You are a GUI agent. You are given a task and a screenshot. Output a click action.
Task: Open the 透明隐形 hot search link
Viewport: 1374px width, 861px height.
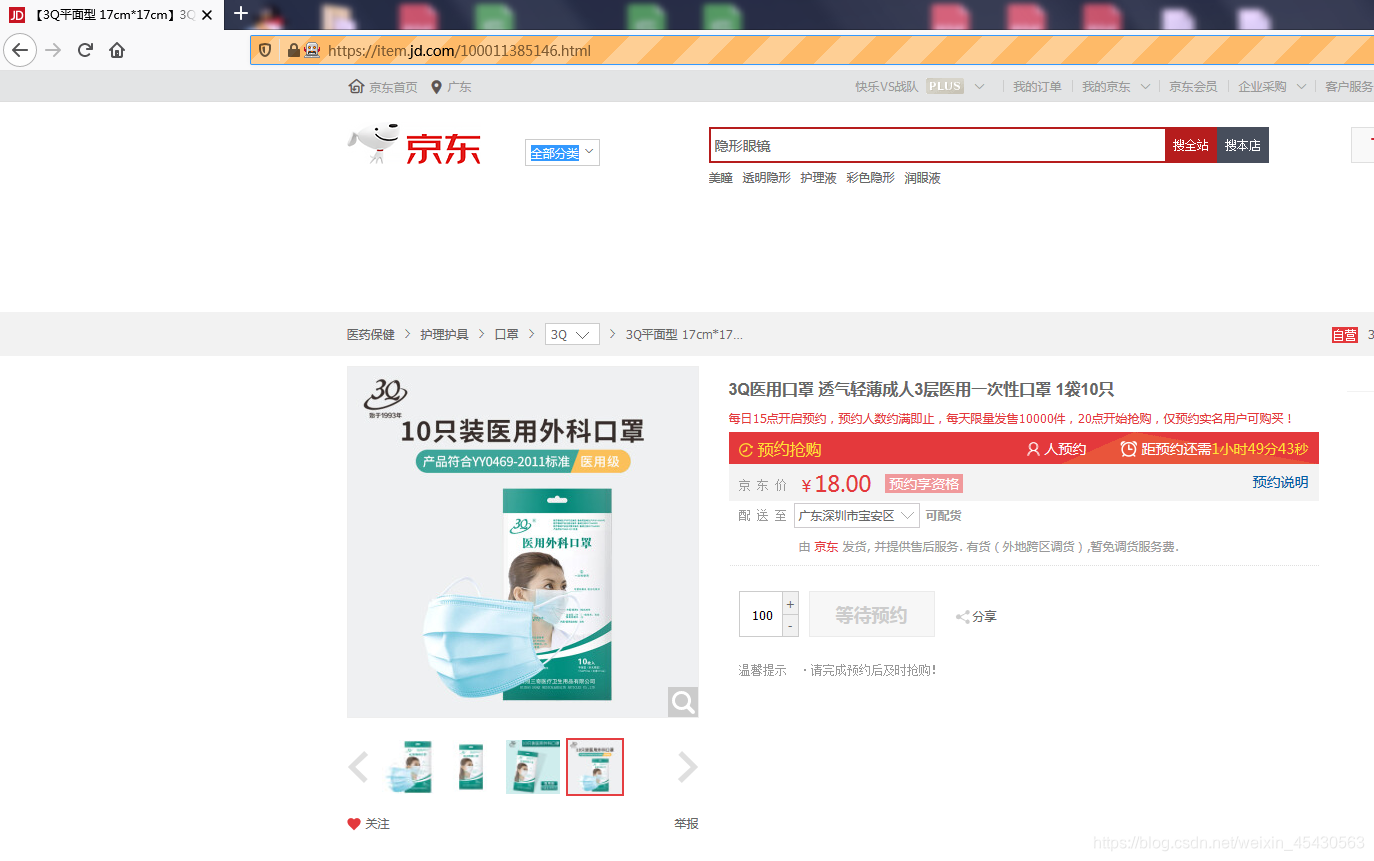765,177
